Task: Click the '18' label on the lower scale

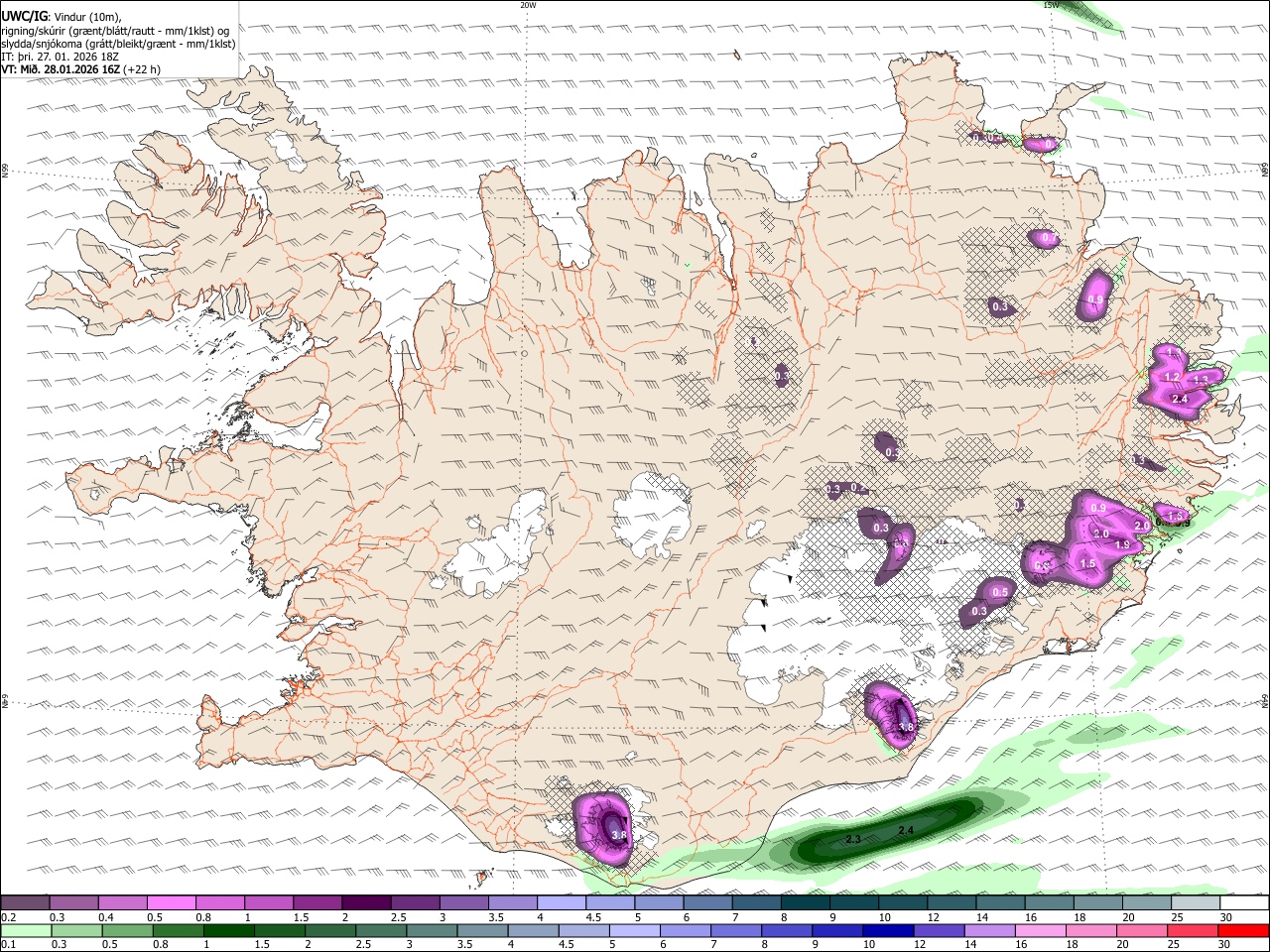Action: pyautogui.click(x=1071, y=945)
